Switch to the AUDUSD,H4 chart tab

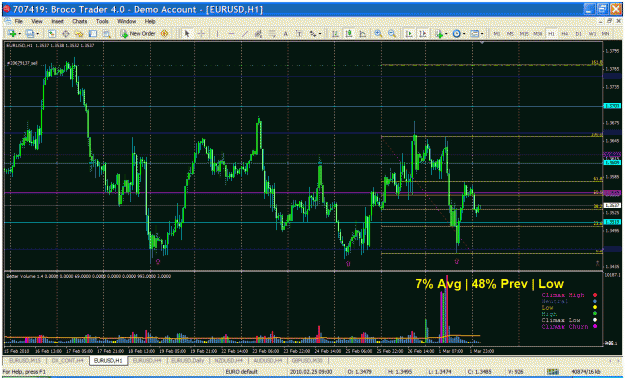(267, 360)
